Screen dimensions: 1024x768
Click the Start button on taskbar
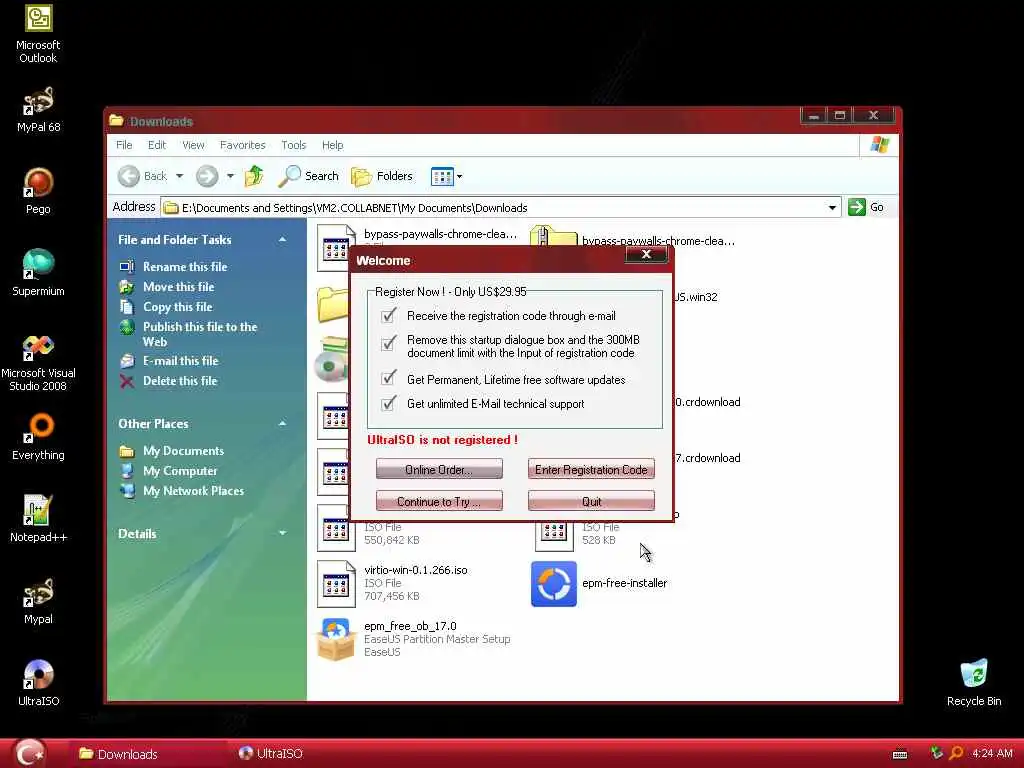click(x=31, y=753)
